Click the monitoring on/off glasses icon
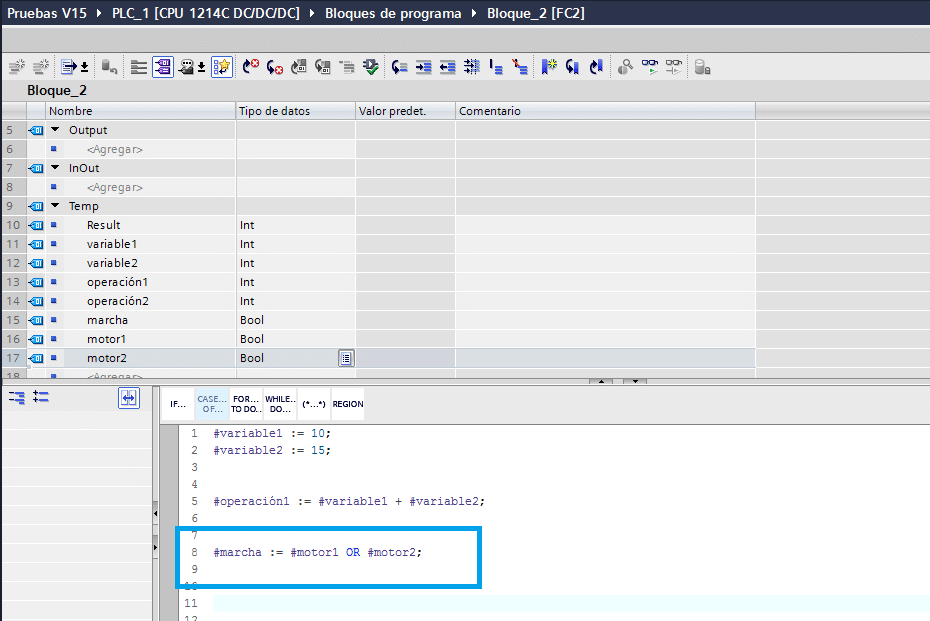 point(651,67)
